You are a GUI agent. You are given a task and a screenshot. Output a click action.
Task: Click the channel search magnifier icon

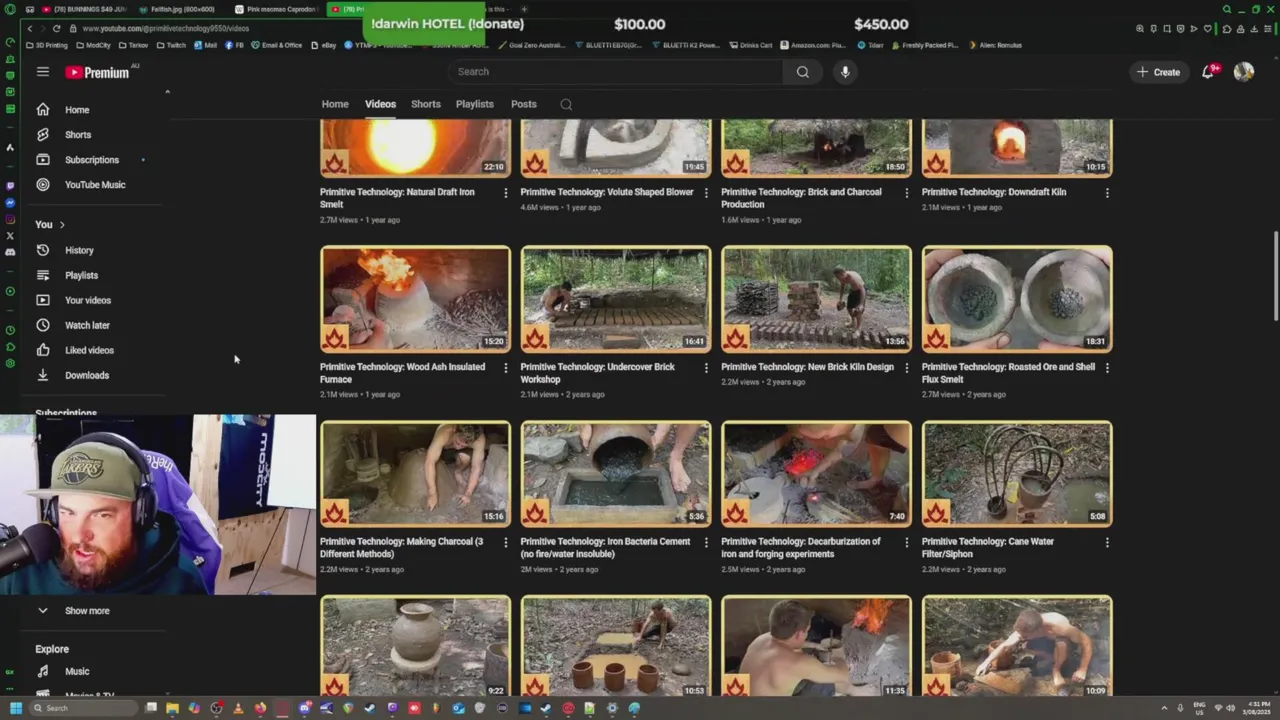click(566, 104)
